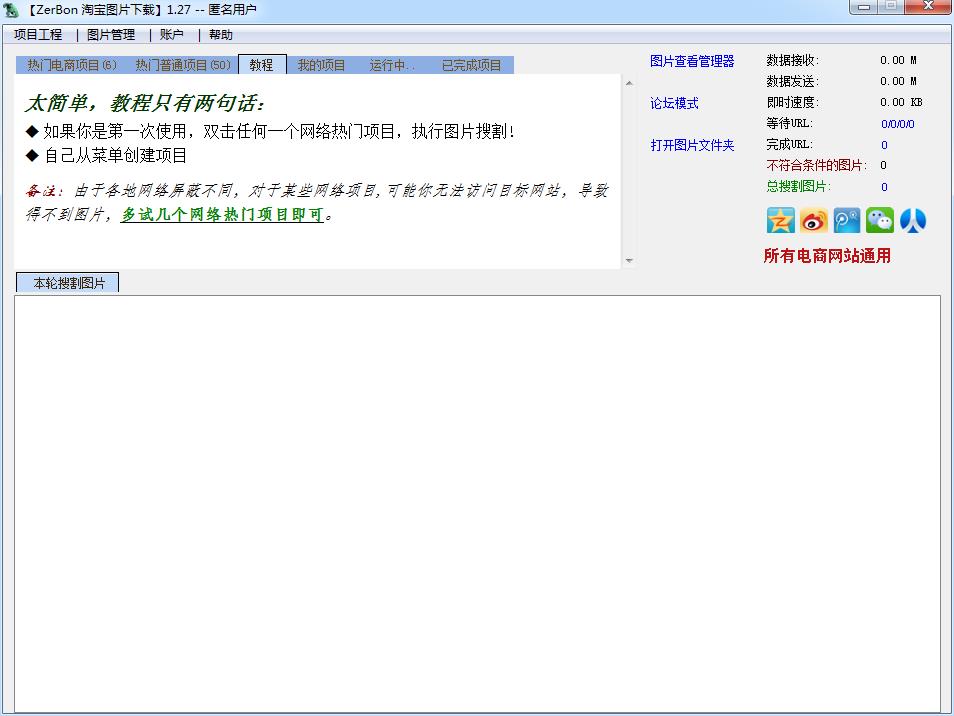Open the 账户 menu
The image size is (954, 716).
(172, 35)
